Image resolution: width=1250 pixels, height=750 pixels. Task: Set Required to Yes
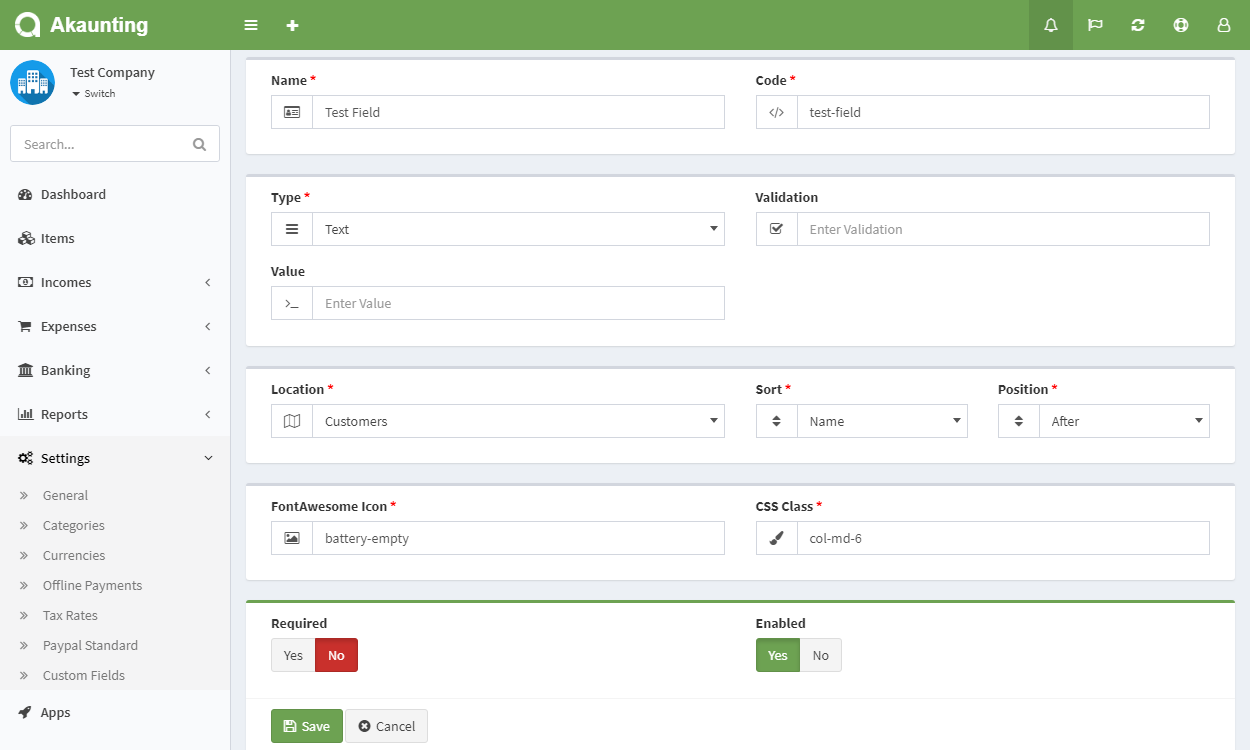click(x=293, y=655)
